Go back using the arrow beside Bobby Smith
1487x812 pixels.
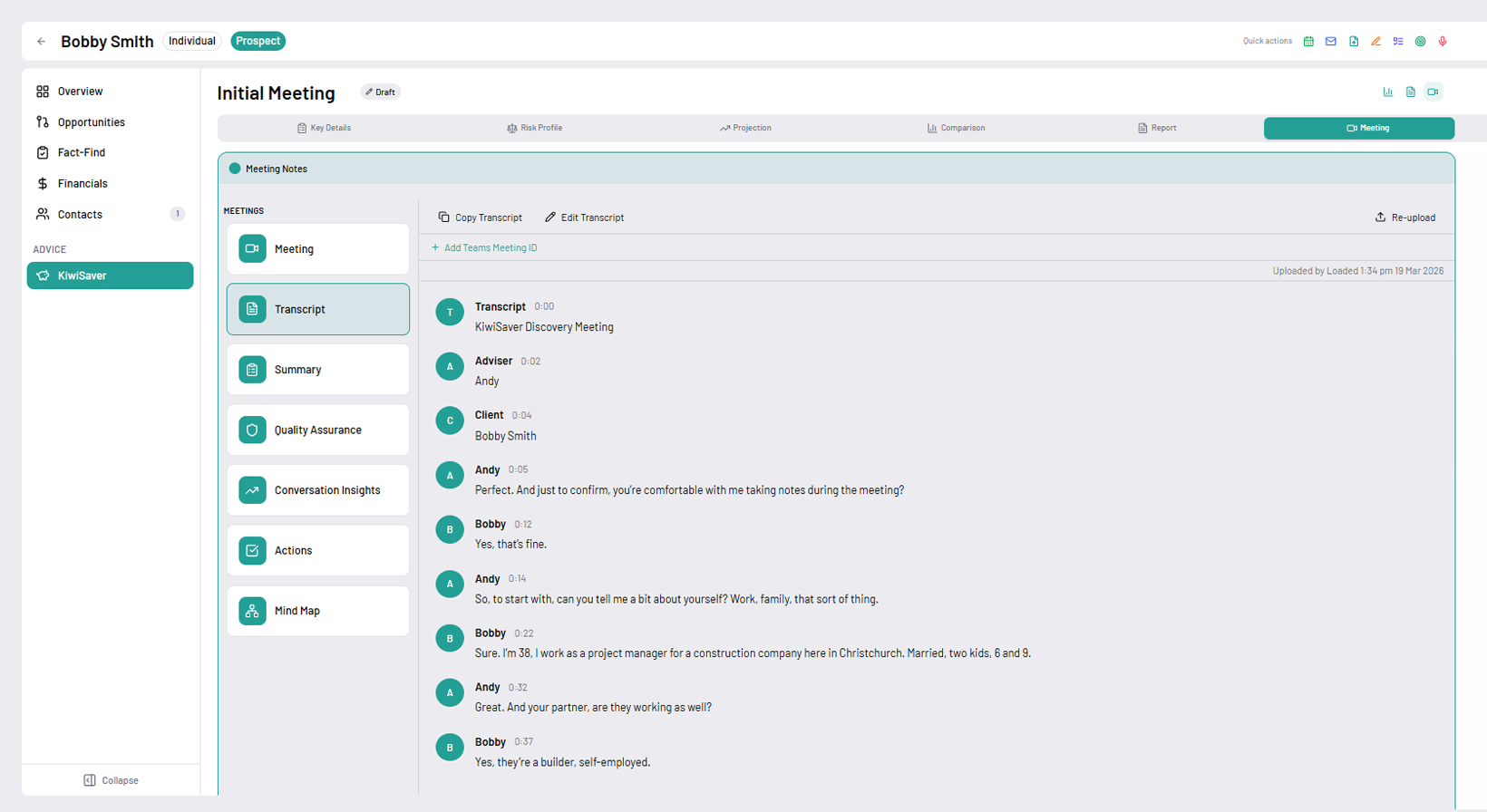42,42
